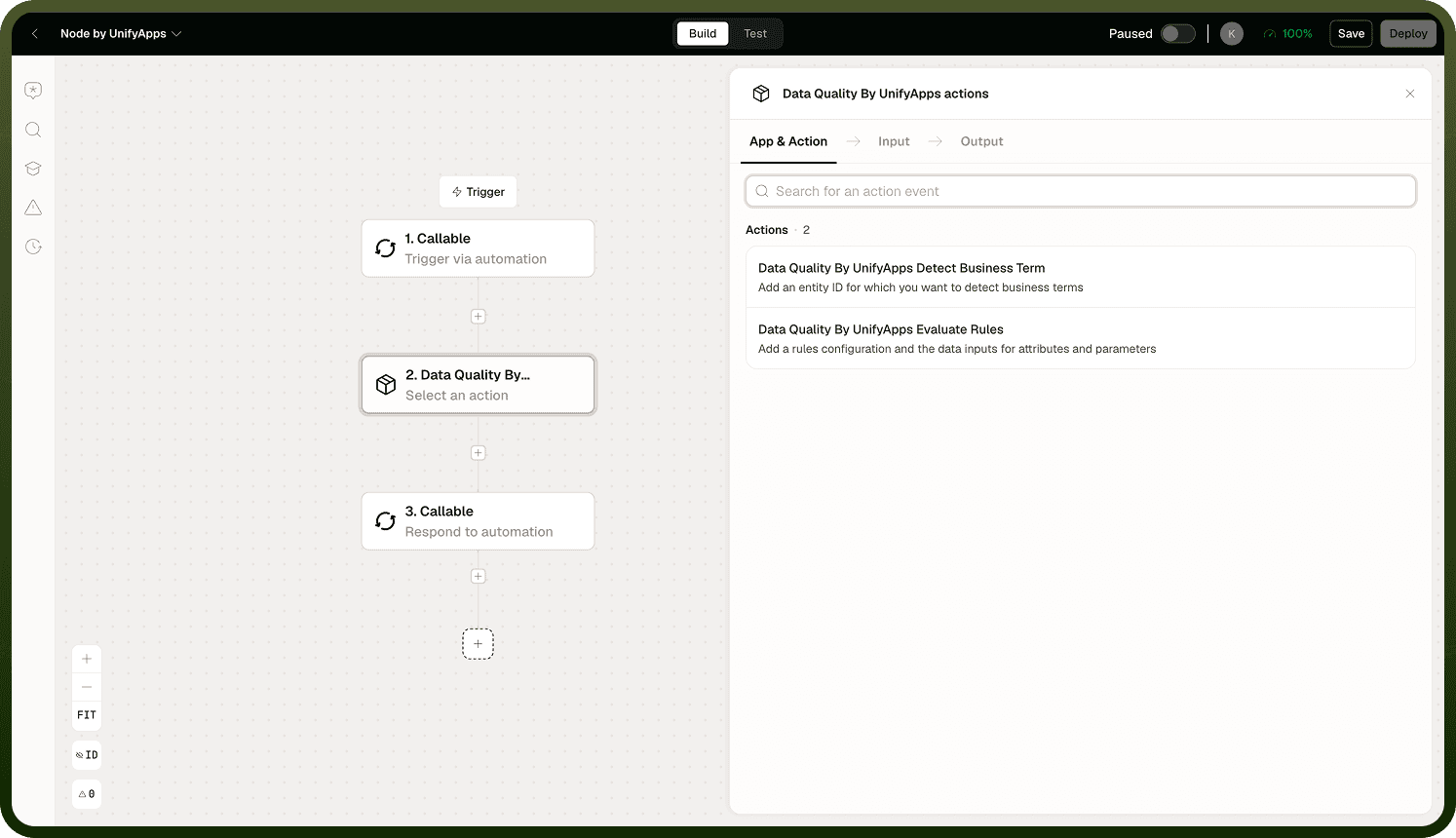Open the history clock icon in sidebar

(33, 247)
